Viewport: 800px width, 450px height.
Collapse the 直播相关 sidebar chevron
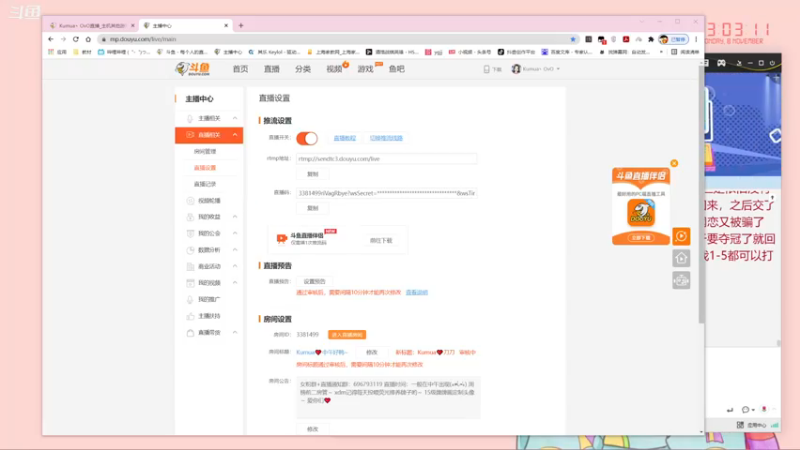[235, 135]
